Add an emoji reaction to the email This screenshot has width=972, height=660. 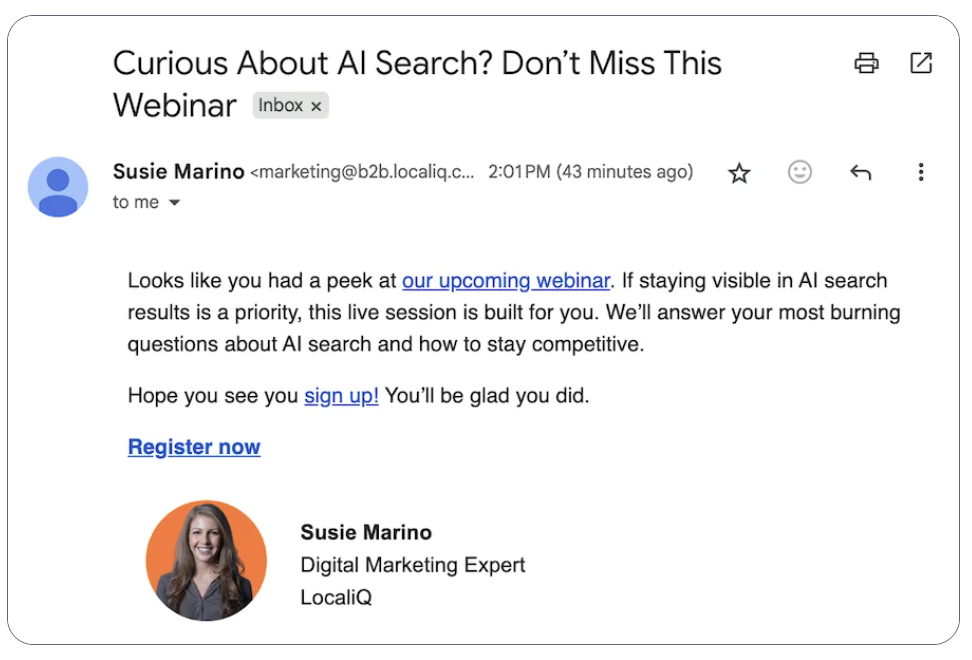[800, 172]
